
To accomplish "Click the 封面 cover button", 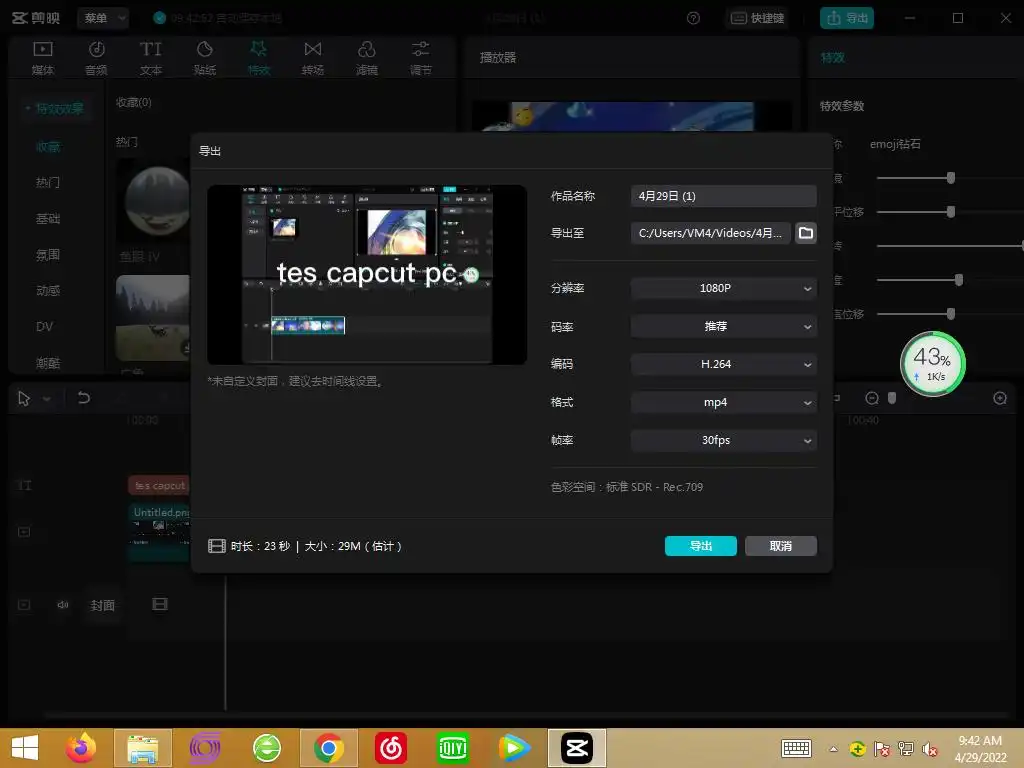I will click(103, 605).
